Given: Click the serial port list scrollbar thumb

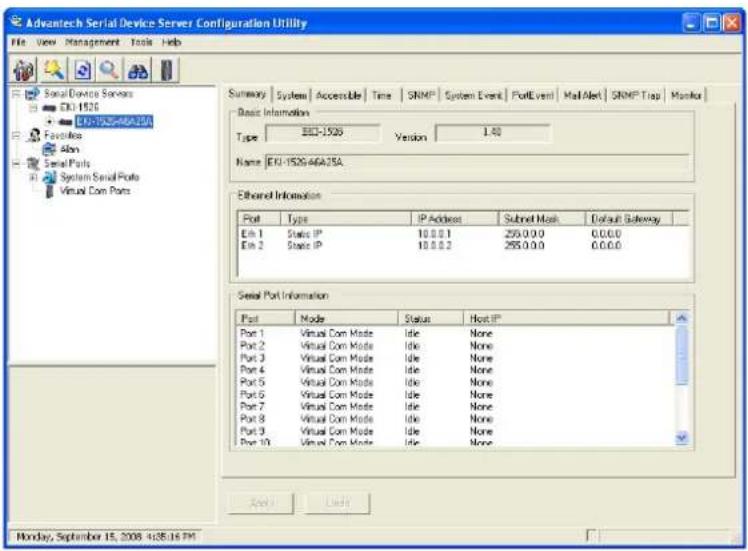Looking at the screenshot, I should coord(682,355).
